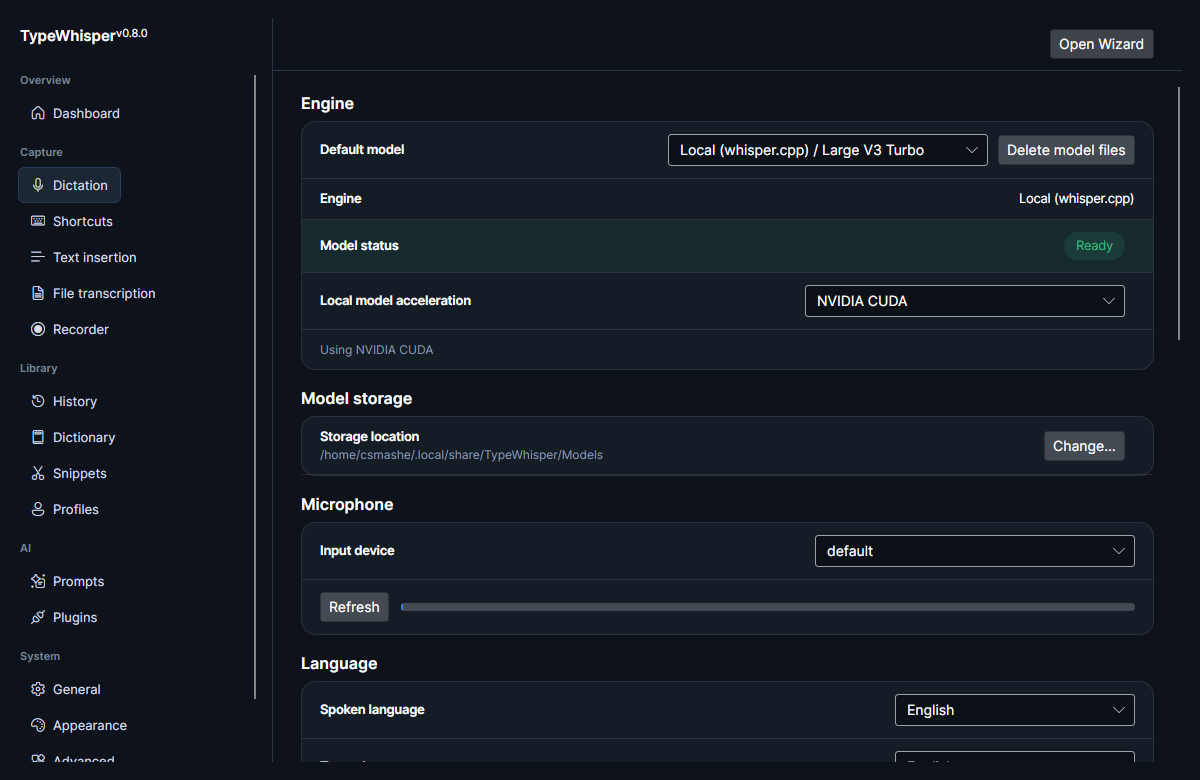
Task: Switch to the Recorder page
Action: 69,329
